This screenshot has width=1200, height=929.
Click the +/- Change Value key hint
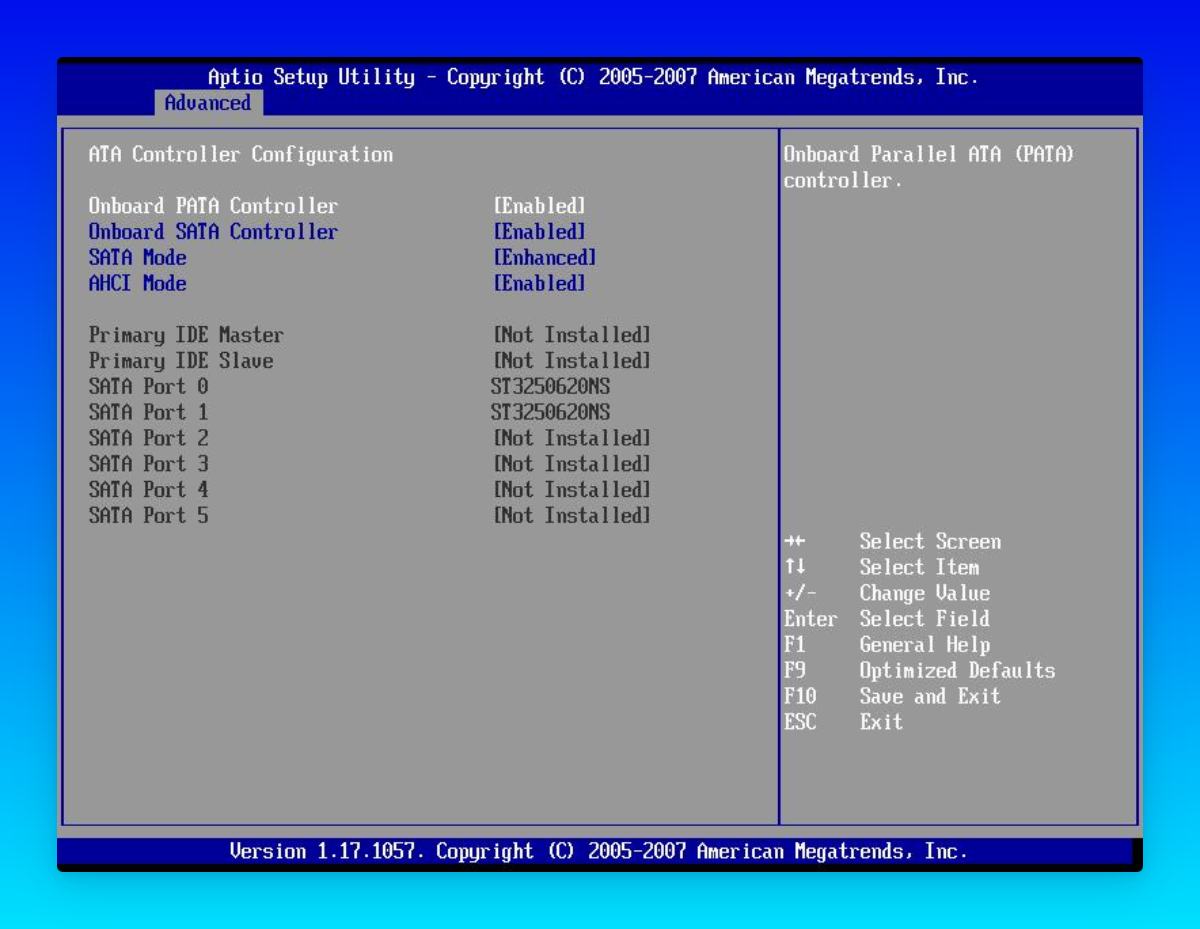[x=801, y=593]
